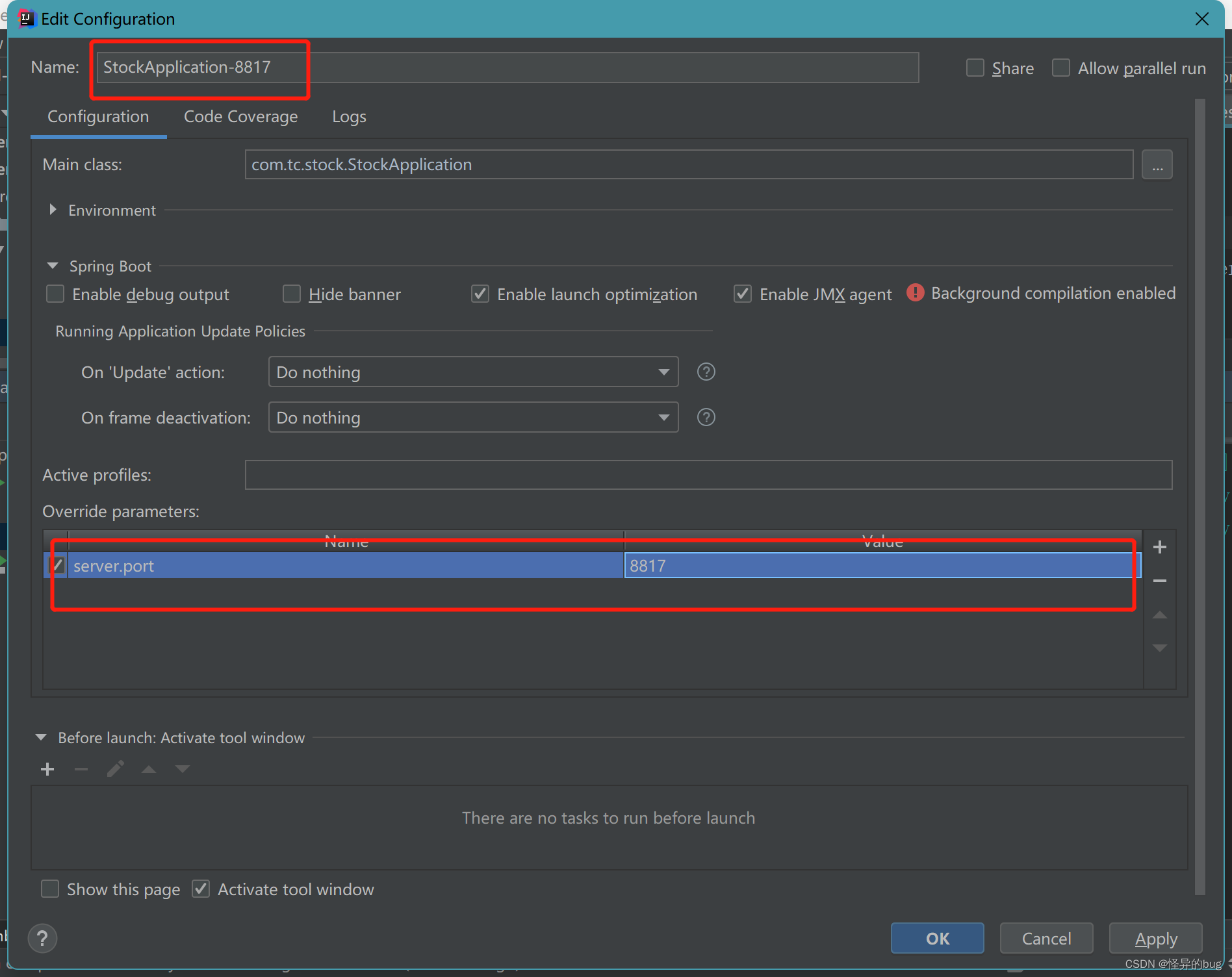
Task: Click the Main class input field
Action: [x=689, y=164]
